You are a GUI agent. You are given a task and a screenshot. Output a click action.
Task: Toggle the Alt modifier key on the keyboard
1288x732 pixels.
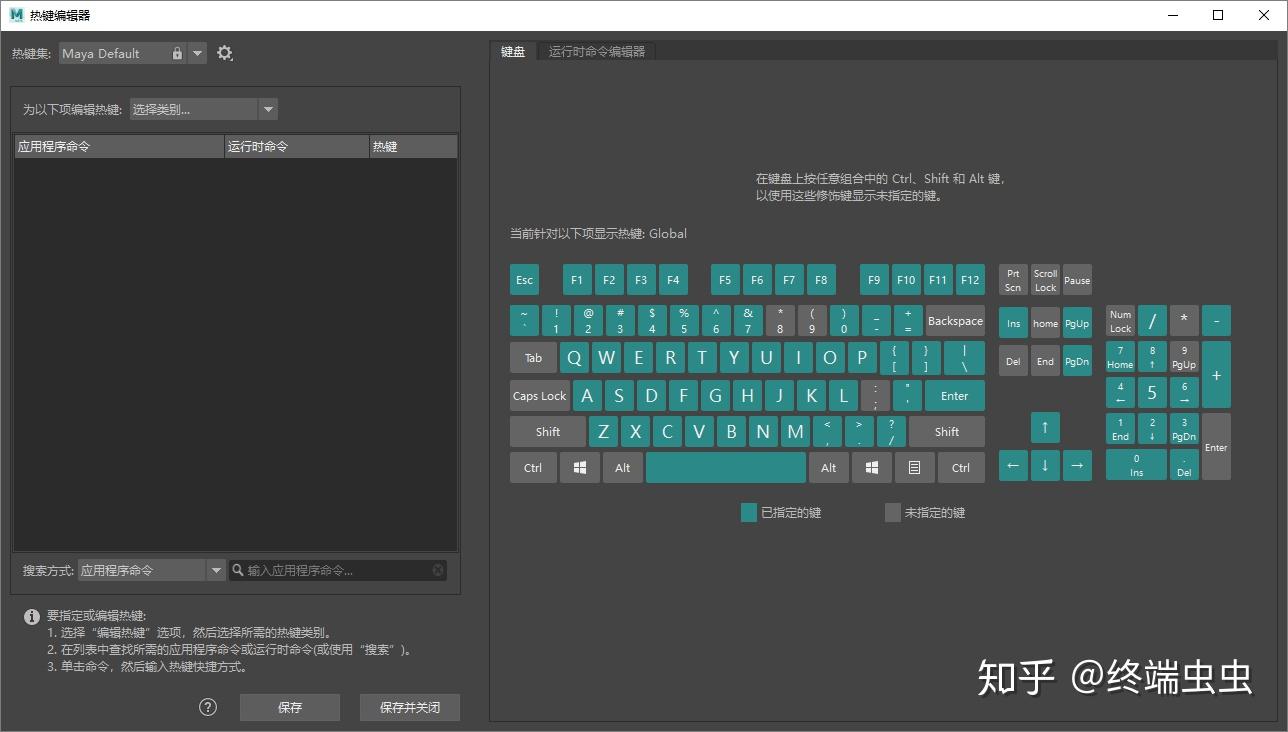pos(622,467)
